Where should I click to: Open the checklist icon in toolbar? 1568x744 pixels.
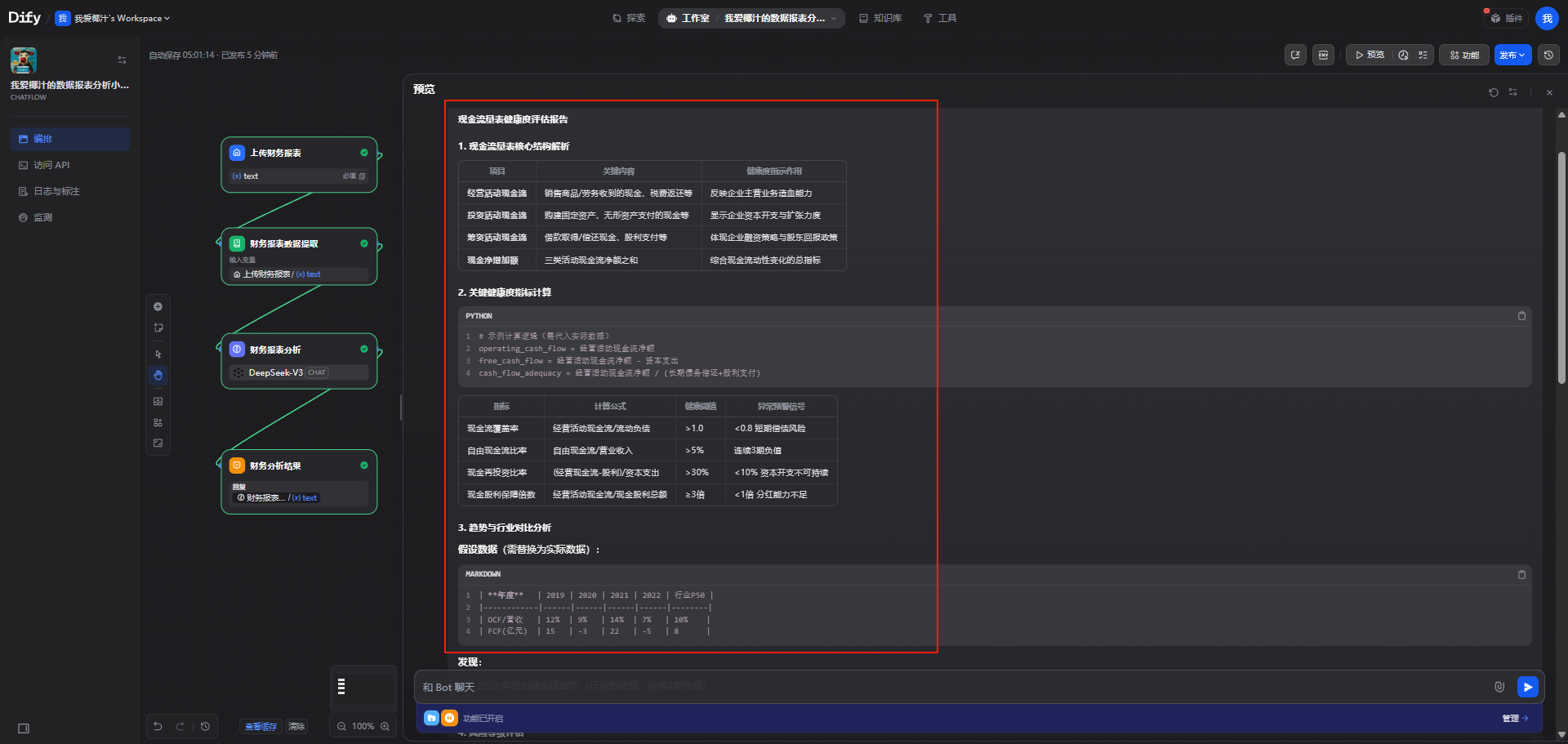click(x=1423, y=55)
